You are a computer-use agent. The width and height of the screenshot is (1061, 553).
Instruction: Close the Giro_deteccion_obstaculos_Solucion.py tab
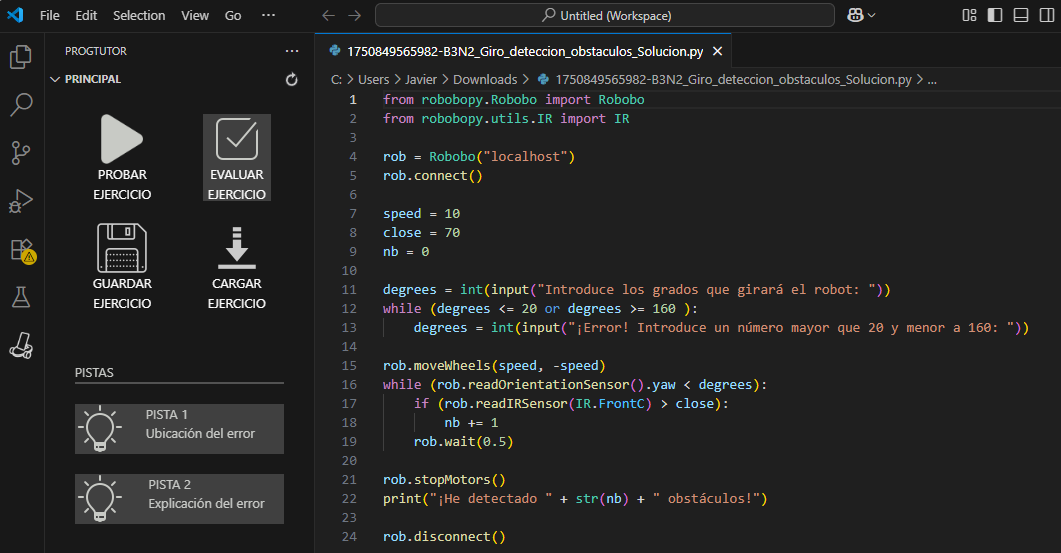(x=717, y=51)
